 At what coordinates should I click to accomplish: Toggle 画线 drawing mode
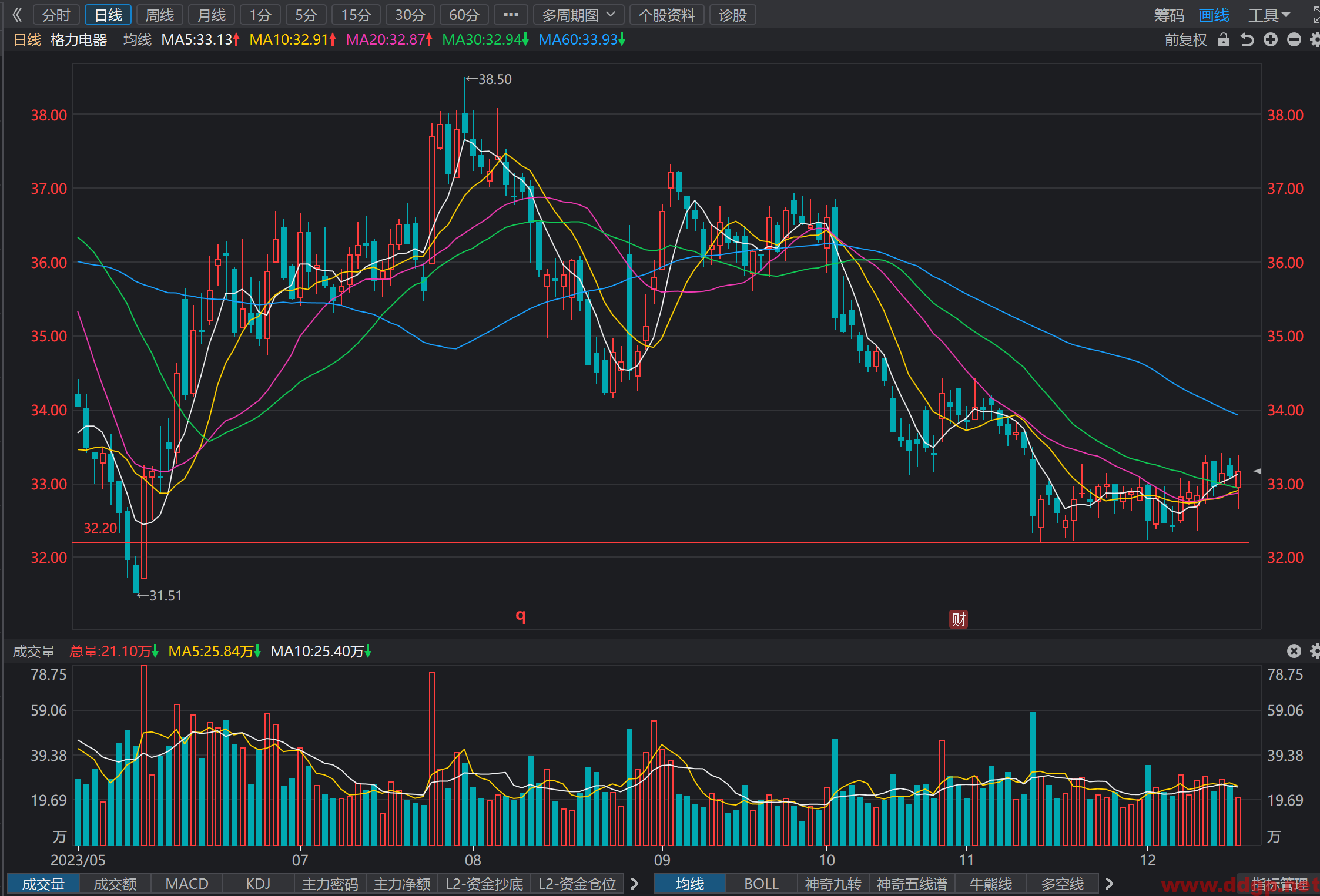1214,15
